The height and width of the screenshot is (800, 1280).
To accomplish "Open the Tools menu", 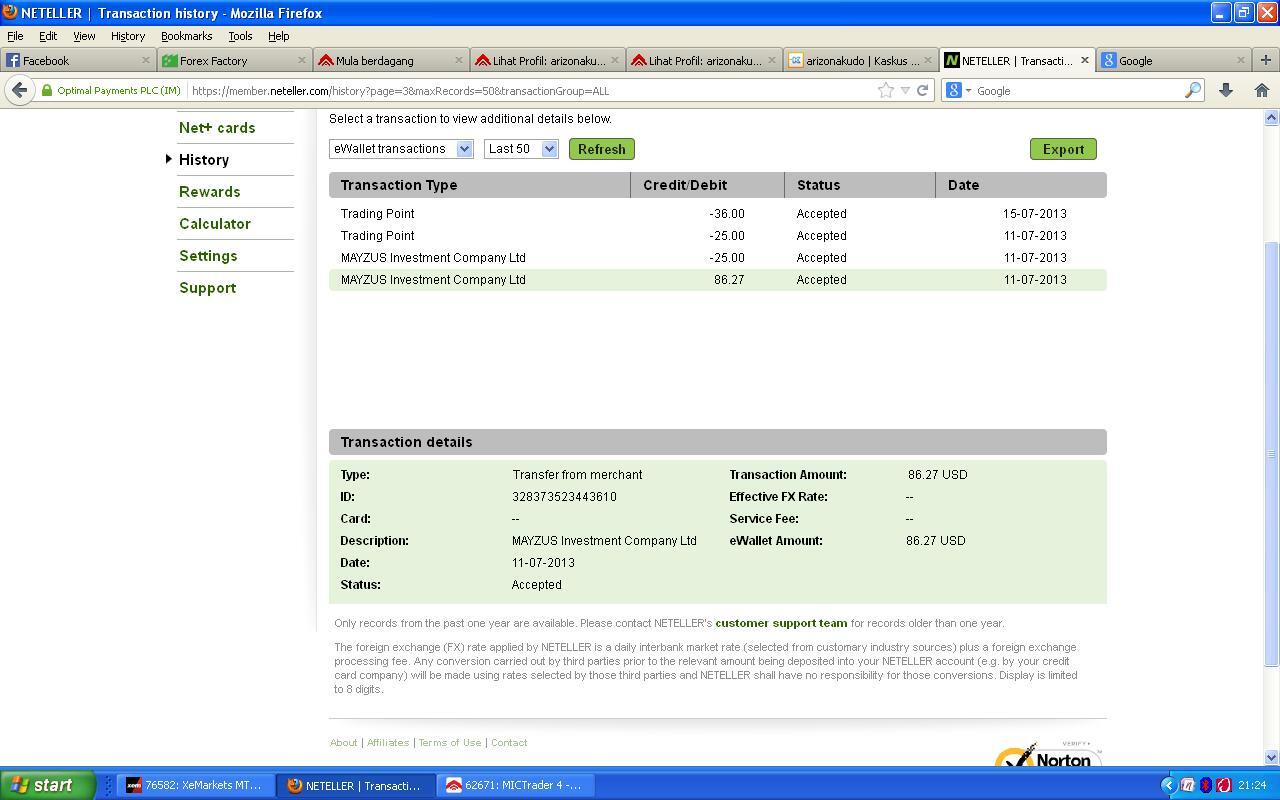I will pyautogui.click(x=240, y=36).
